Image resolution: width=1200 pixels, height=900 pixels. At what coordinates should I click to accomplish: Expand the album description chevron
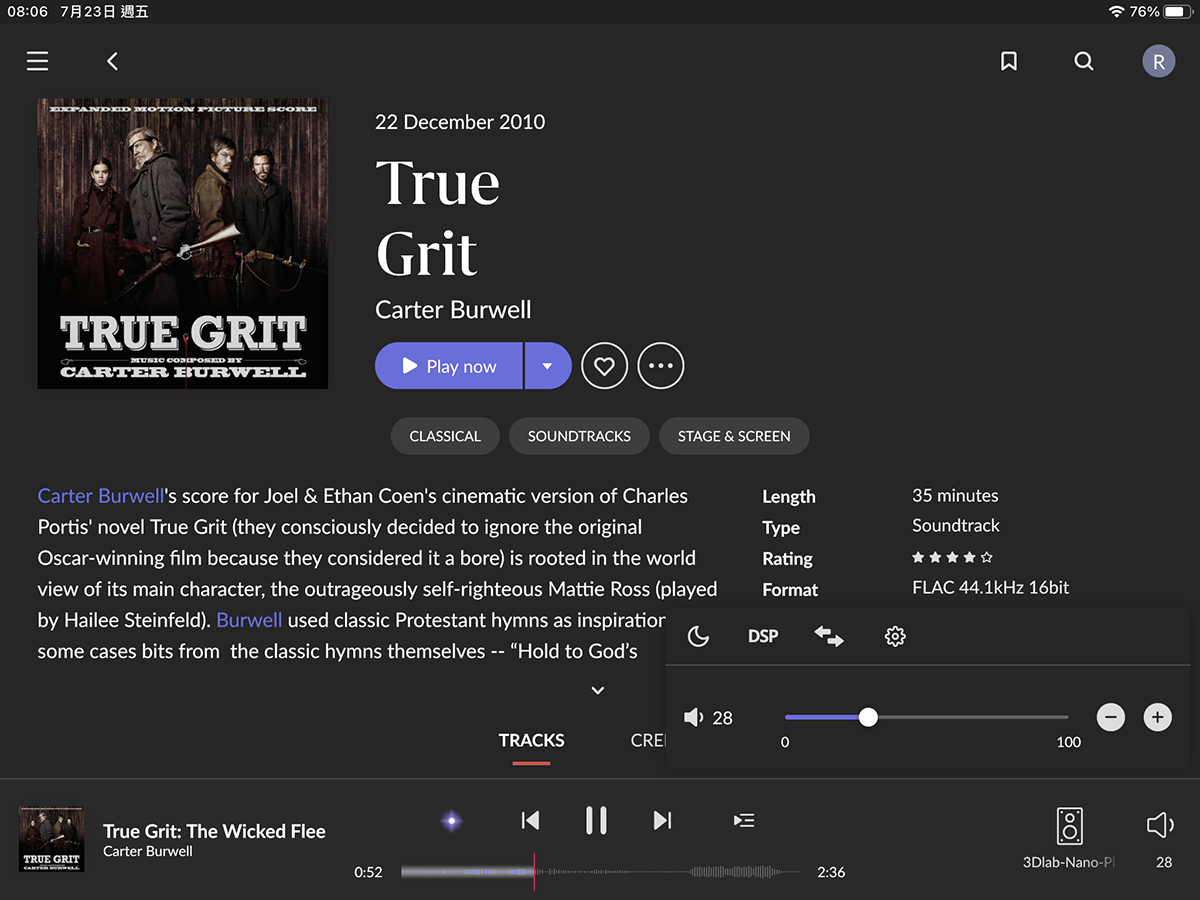click(x=598, y=690)
